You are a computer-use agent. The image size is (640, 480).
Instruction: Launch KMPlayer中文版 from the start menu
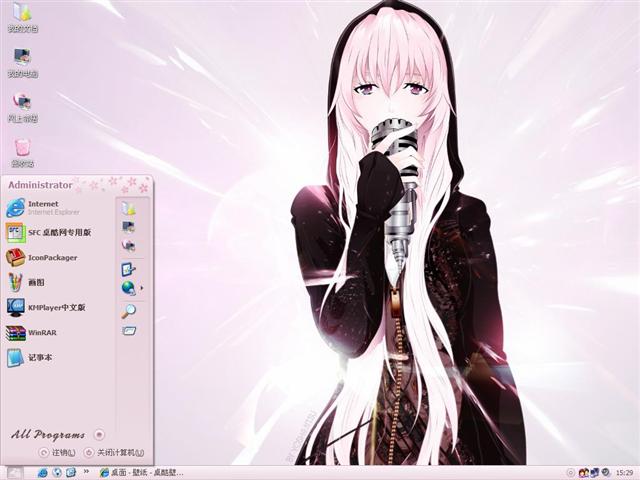[46, 307]
